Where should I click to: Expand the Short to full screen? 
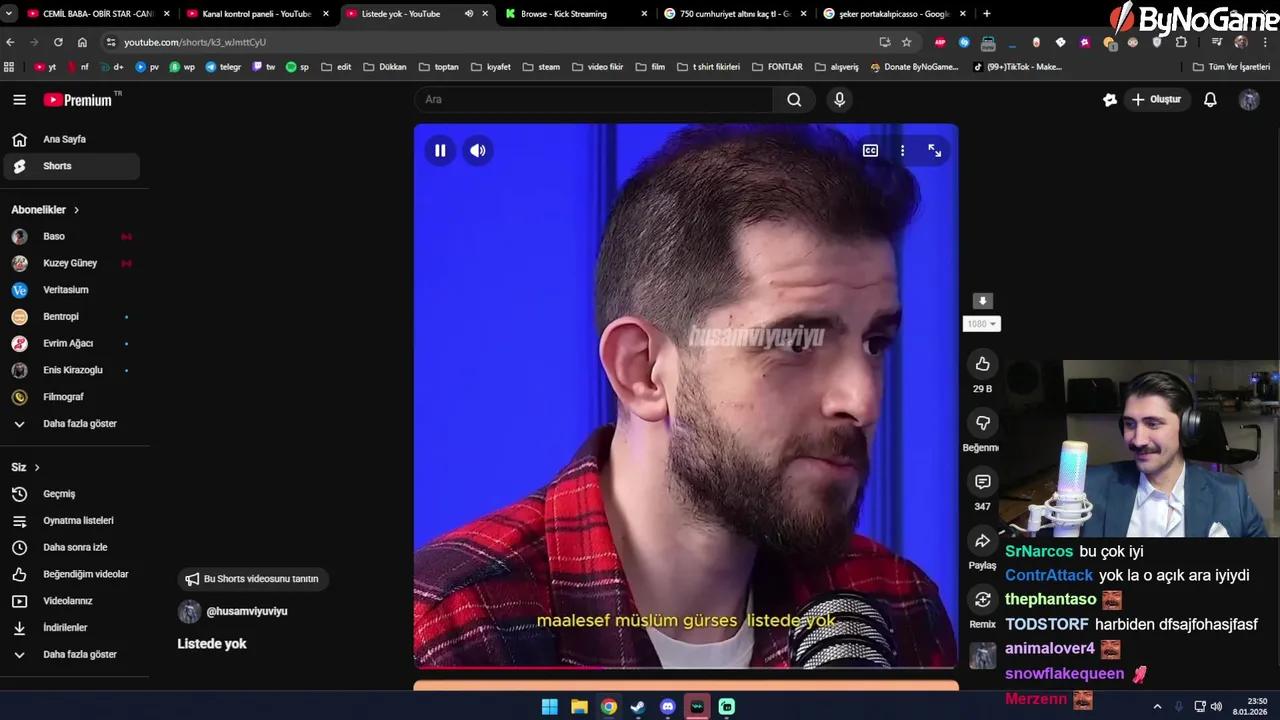934,151
